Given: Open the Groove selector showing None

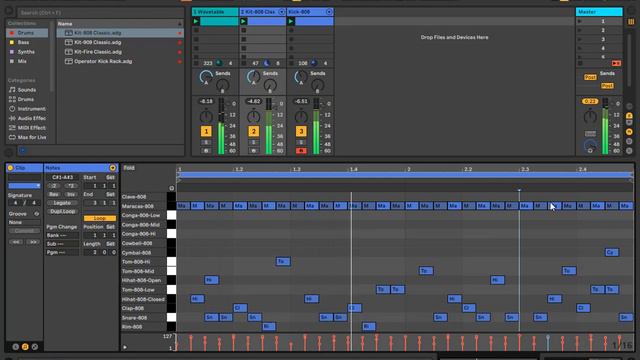Looking at the screenshot, I should pos(24,222).
